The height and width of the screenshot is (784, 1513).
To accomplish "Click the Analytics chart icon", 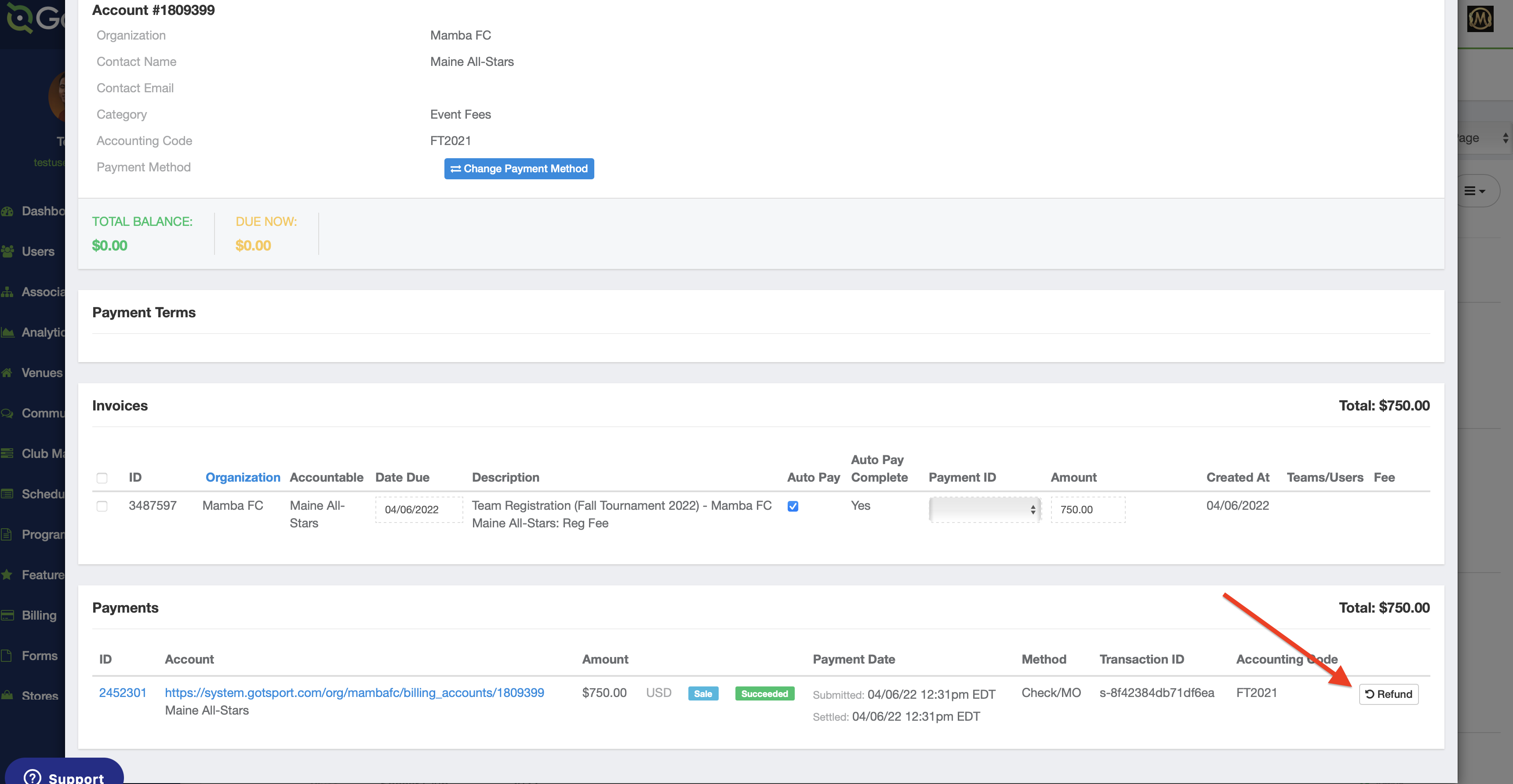I will (7, 332).
